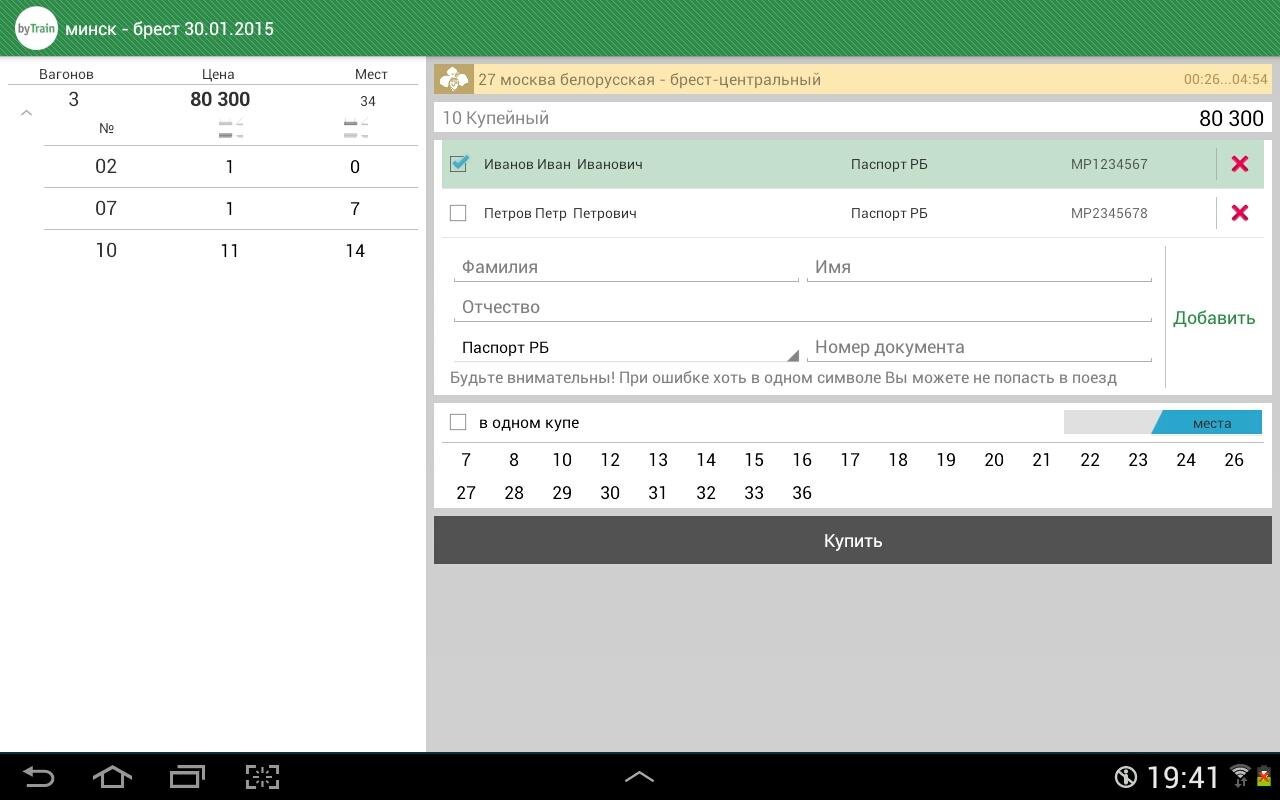1280x800 pixels.
Task: Tap seat number 28
Action: point(514,493)
